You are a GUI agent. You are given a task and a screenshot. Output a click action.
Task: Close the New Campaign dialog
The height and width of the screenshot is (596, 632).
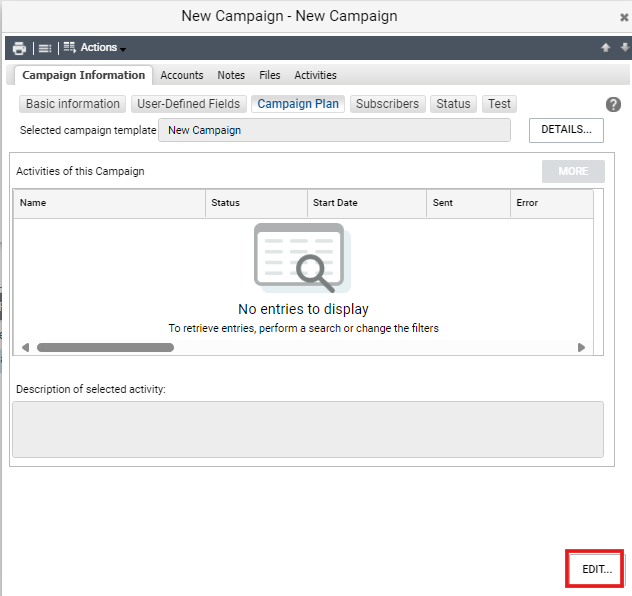624,17
